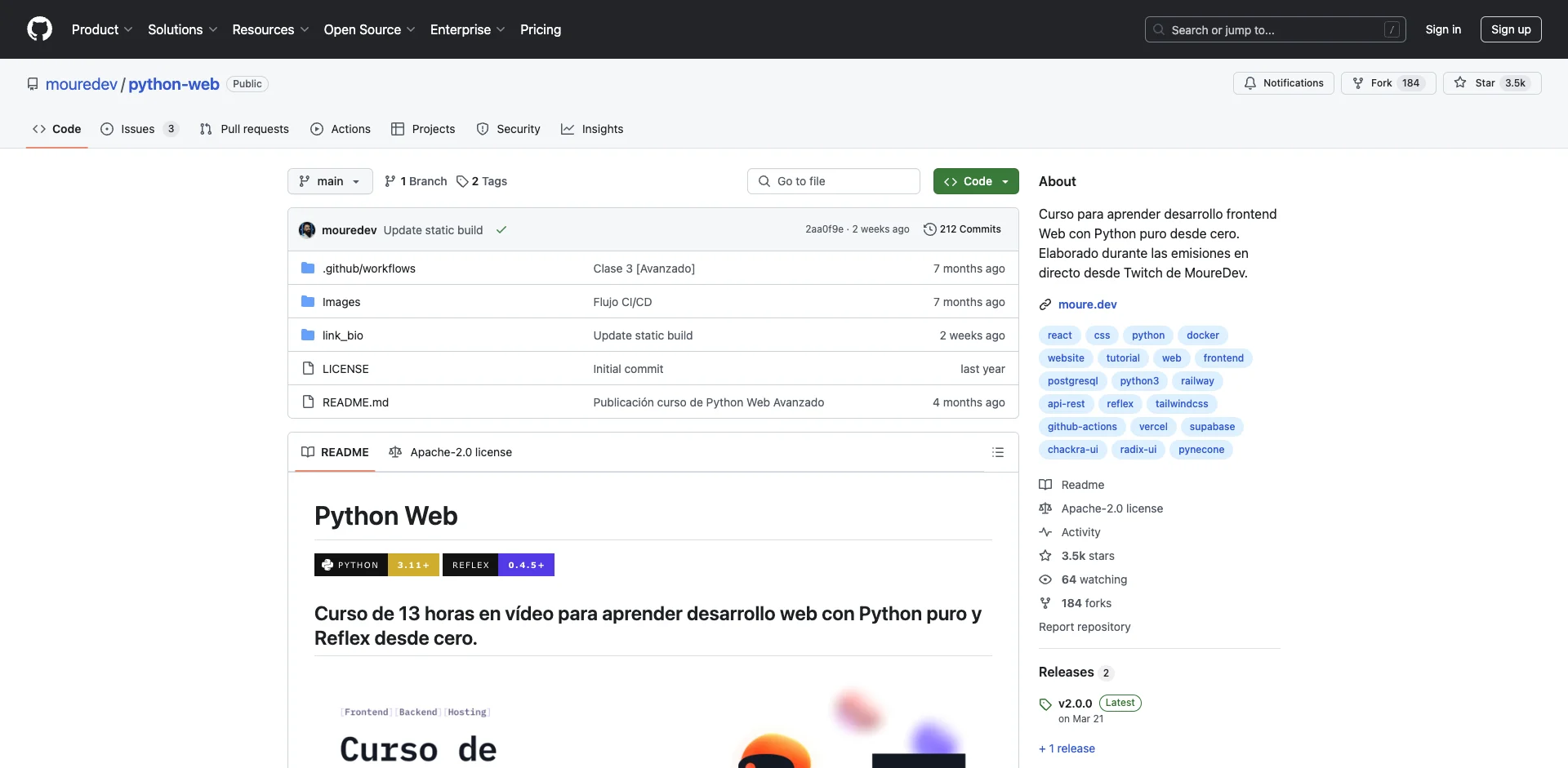The width and height of the screenshot is (1568, 768).
Task: Click the repository icon beside mouredev
Action: pyautogui.click(x=33, y=84)
